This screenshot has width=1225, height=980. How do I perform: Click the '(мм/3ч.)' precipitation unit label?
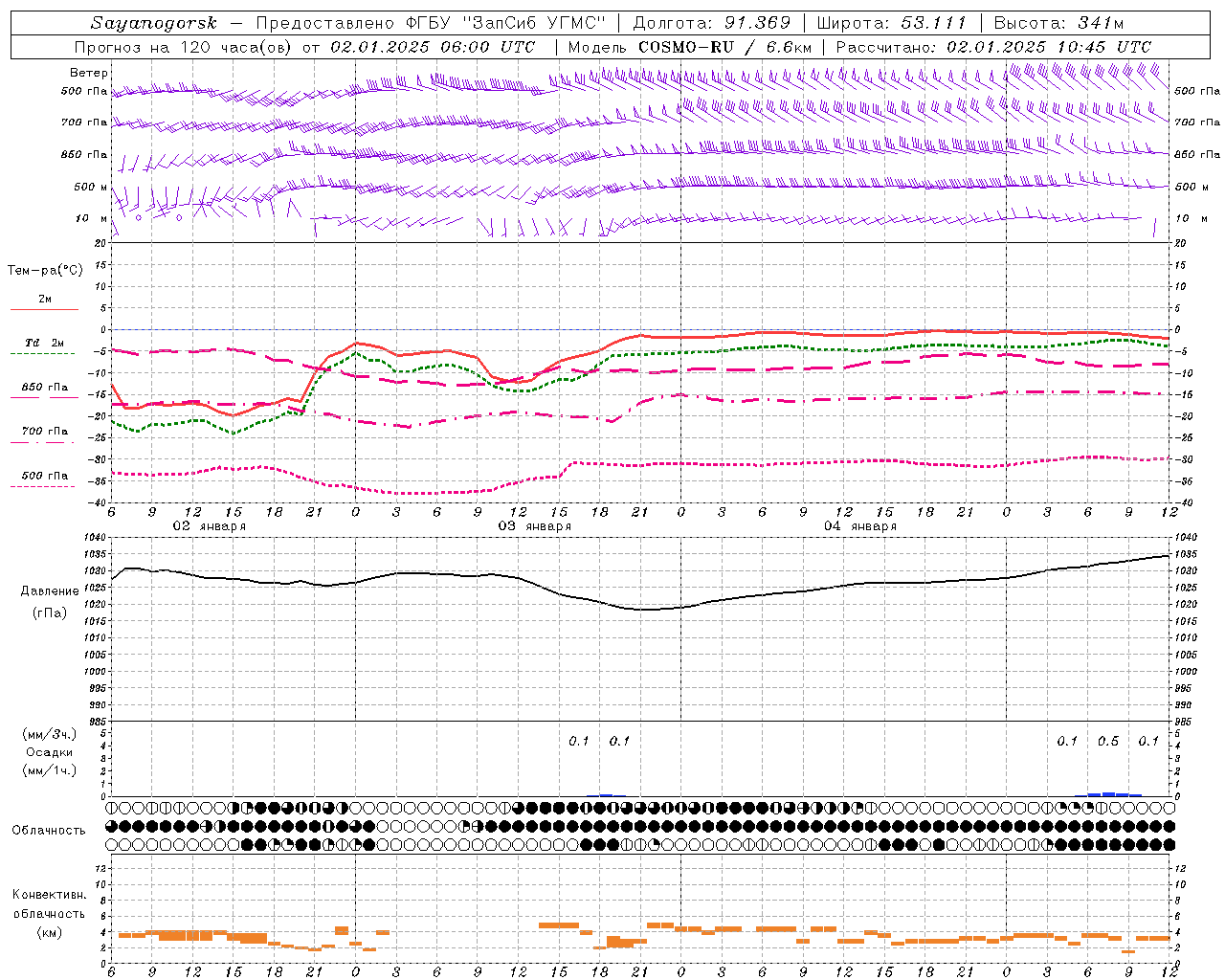point(50,734)
